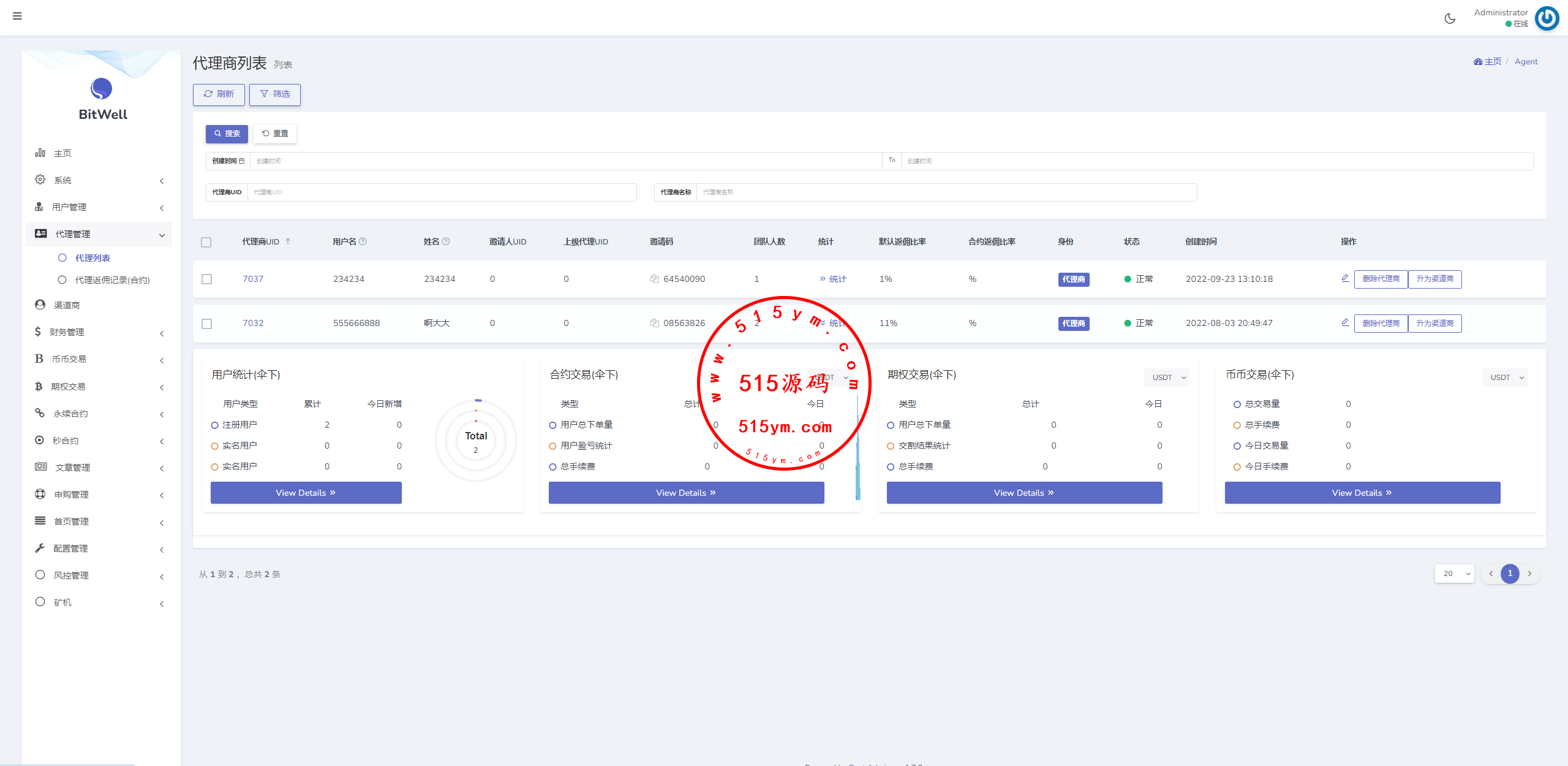
Task: Open the 渠道商 sidebar menu item
Action: click(x=66, y=305)
